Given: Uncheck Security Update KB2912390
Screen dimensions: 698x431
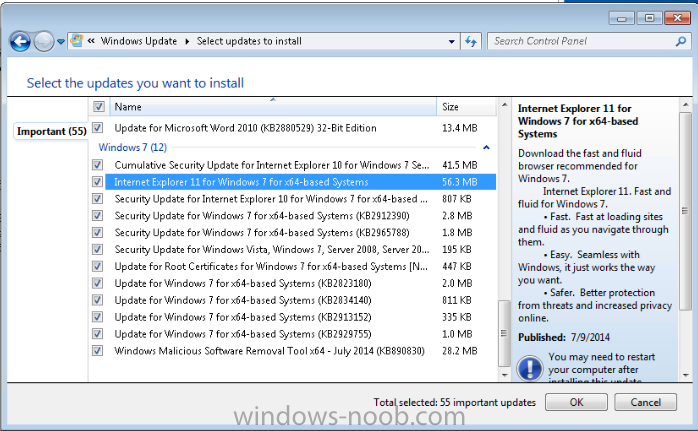Looking at the screenshot, I should [97, 216].
